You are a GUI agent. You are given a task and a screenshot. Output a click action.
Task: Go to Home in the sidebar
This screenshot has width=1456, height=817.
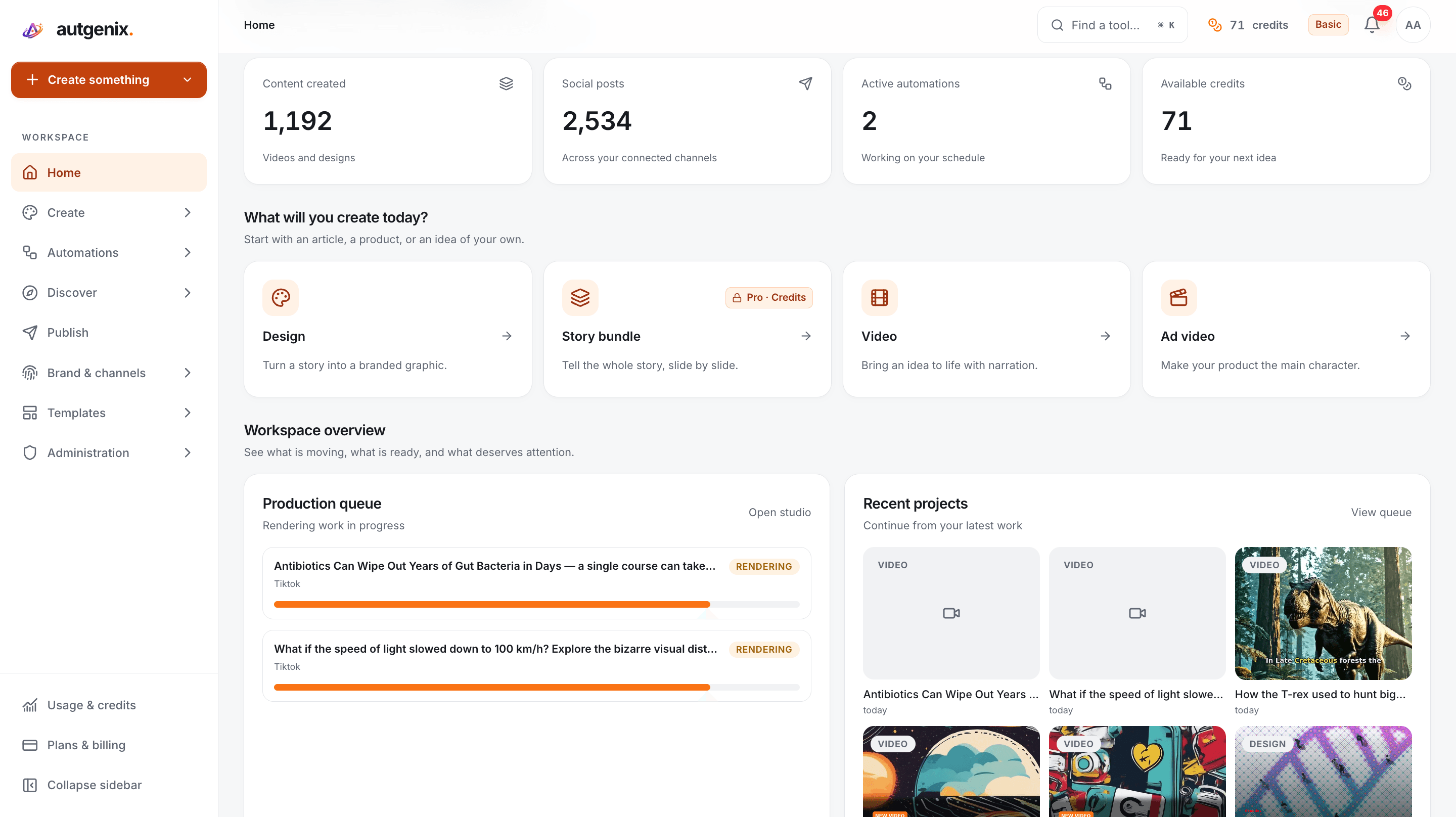[109, 172]
